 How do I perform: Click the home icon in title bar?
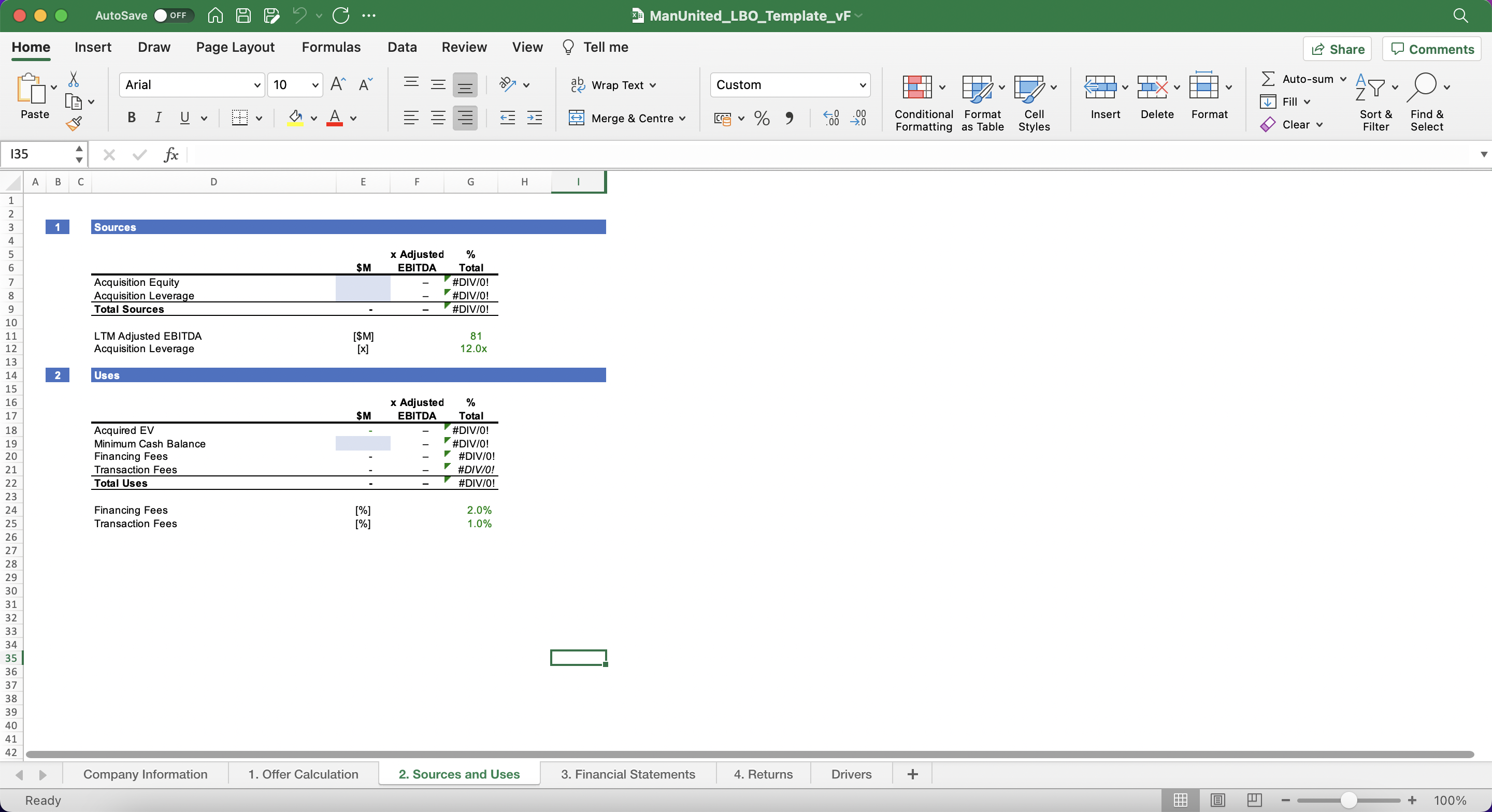coord(215,16)
